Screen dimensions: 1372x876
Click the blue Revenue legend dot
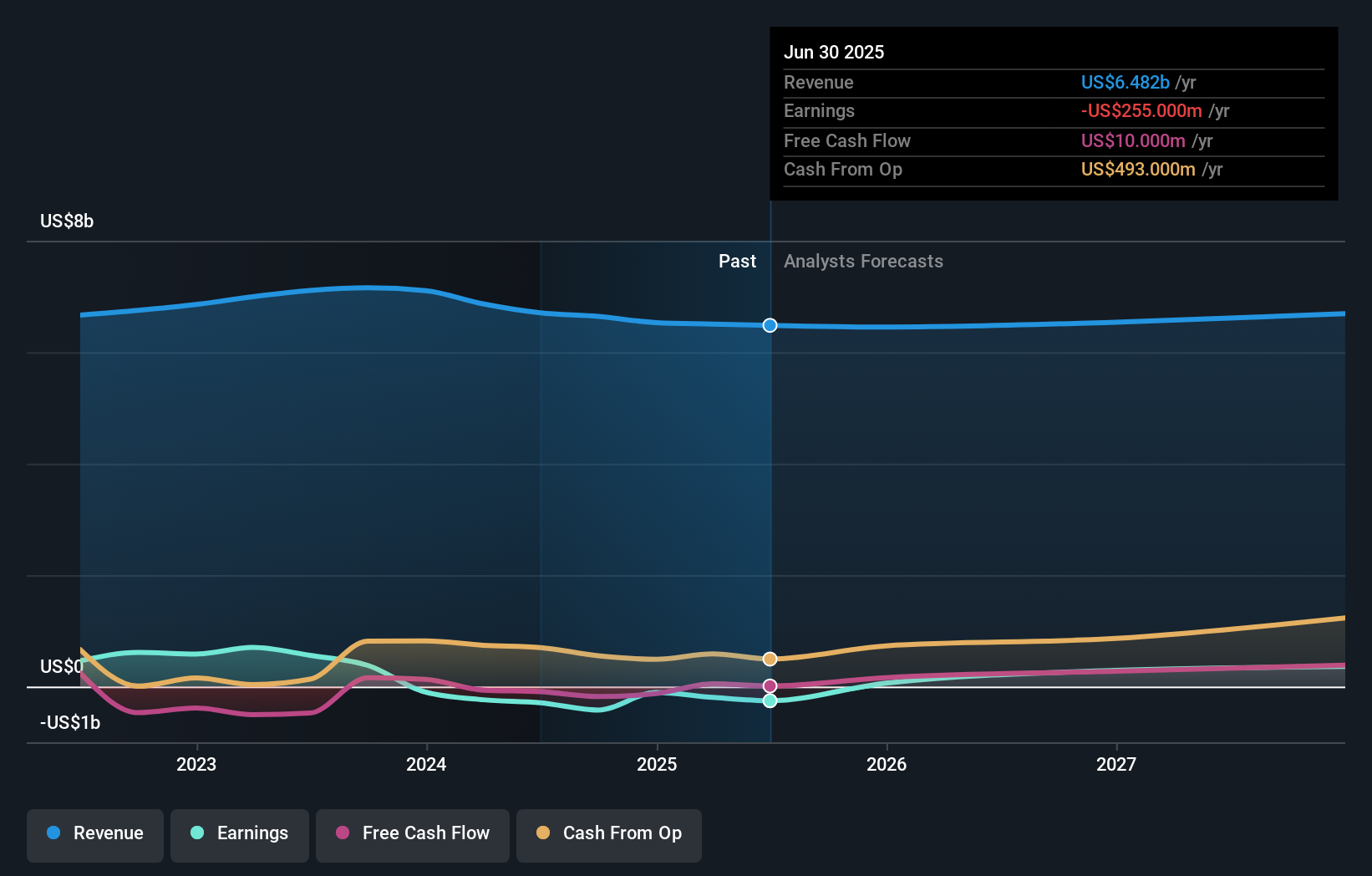pos(53,833)
